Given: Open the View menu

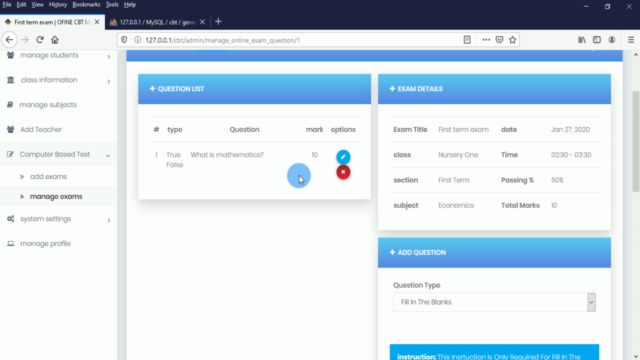Looking at the screenshot, I should click(x=37, y=4).
